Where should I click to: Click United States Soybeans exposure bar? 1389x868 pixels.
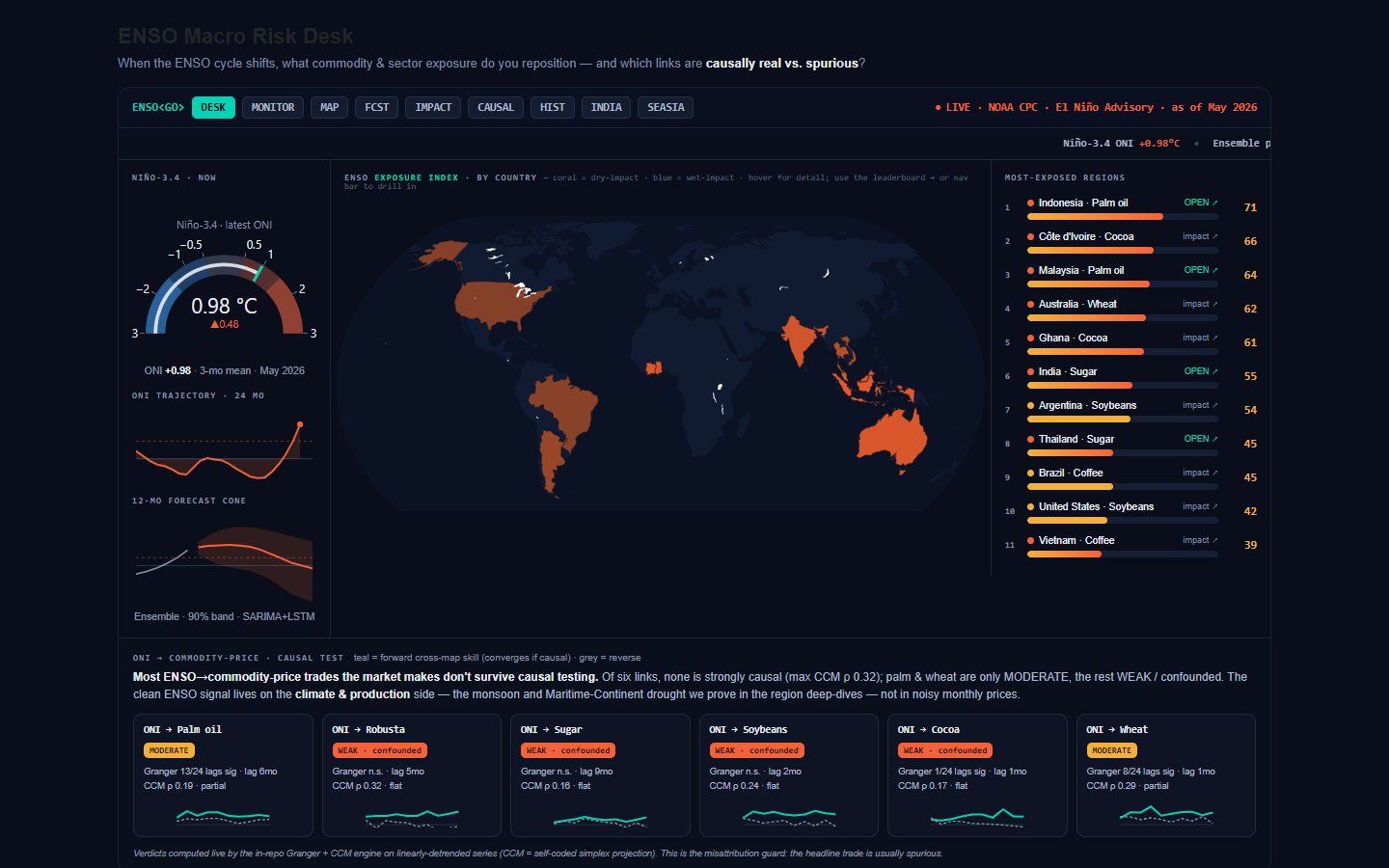click(1123, 521)
